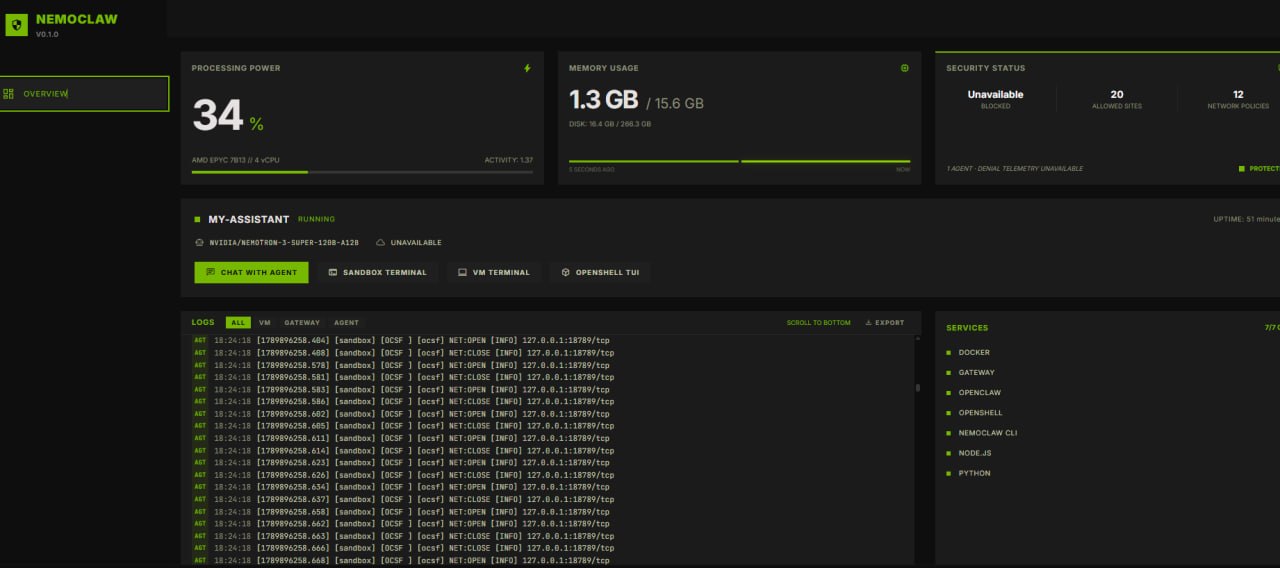
Task: Switch logs to the Gateway tab
Action: point(302,323)
